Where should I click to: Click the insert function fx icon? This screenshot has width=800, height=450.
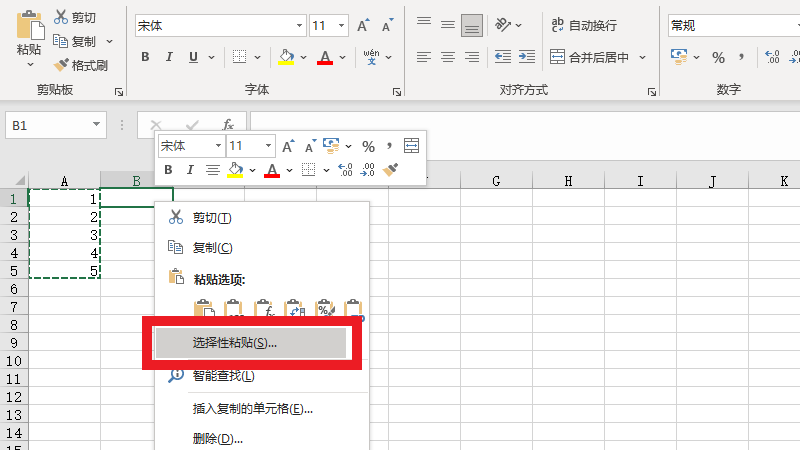[228, 125]
